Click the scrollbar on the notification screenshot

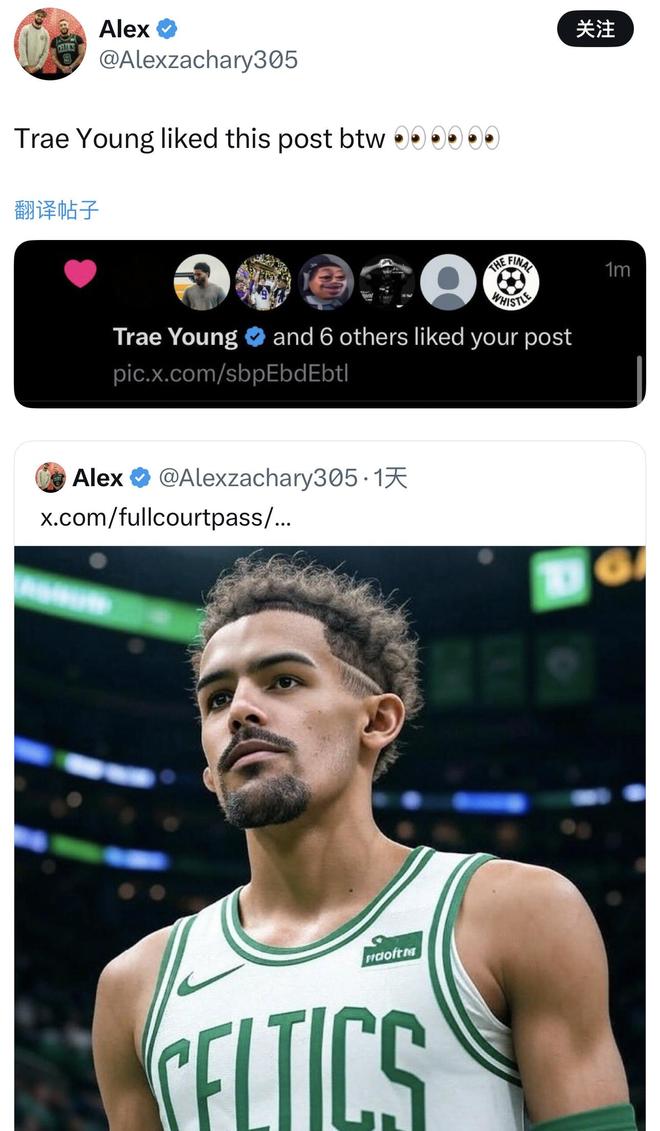[639, 378]
